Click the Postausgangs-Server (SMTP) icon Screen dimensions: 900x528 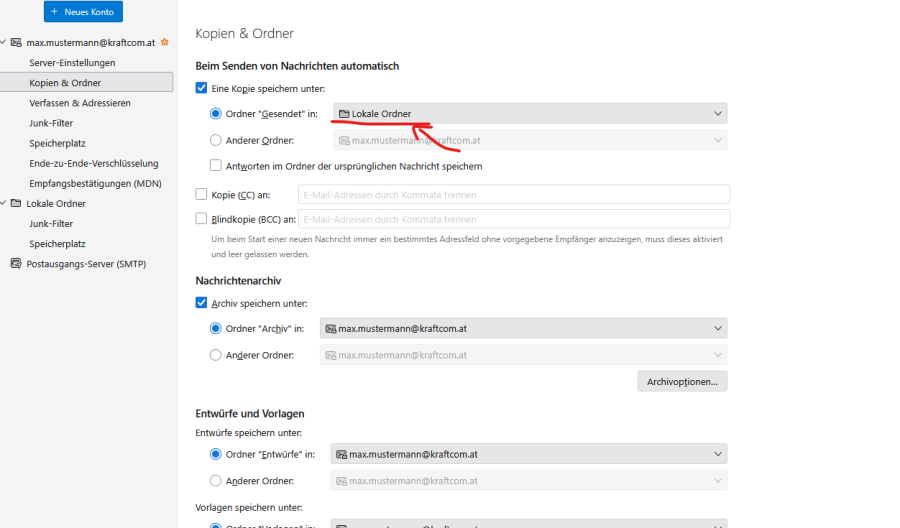(x=16, y=264)
